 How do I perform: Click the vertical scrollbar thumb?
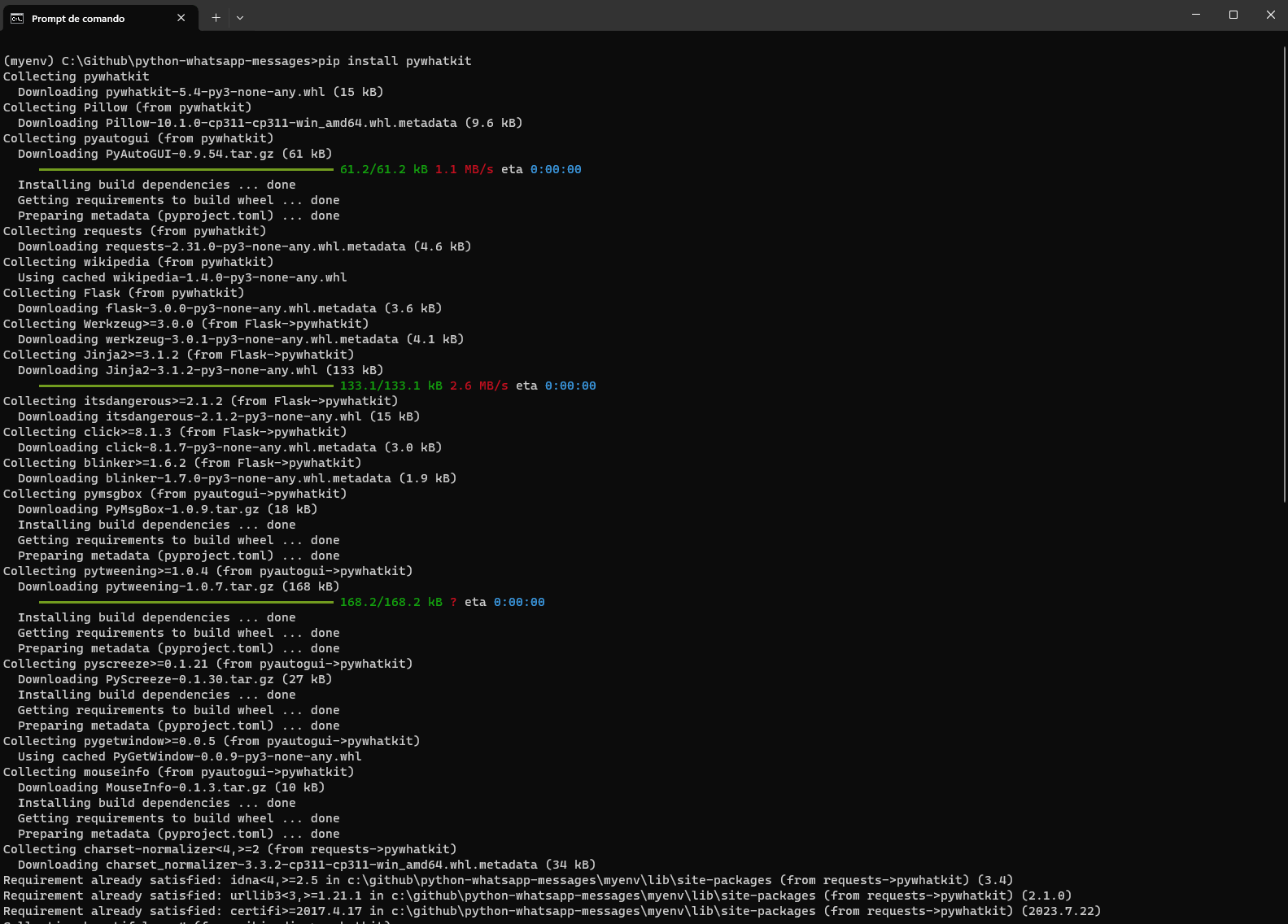[x=1284, y=274]
